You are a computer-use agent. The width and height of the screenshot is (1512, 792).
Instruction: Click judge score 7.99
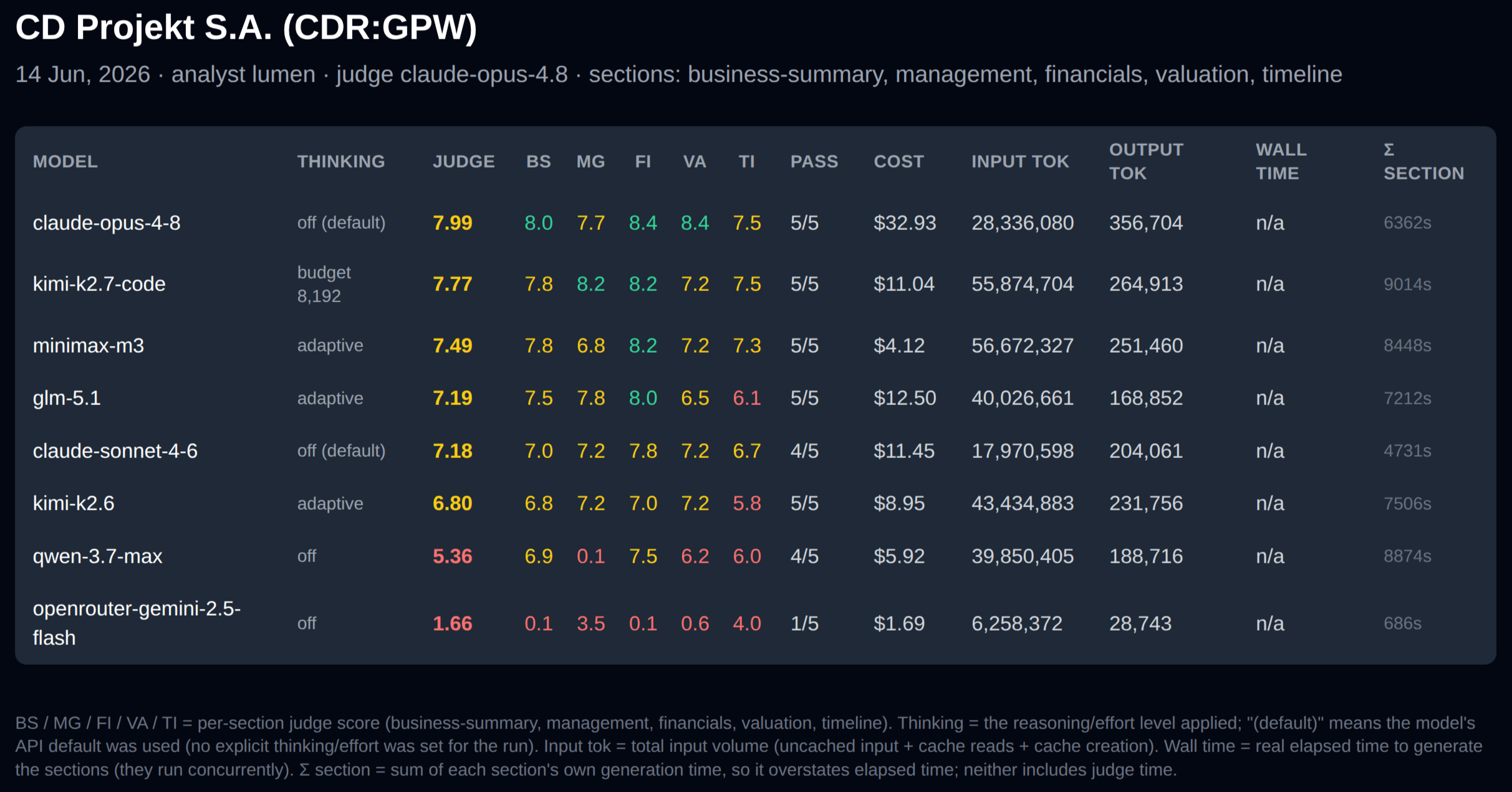pyautogui.click(x=453, y=222)
